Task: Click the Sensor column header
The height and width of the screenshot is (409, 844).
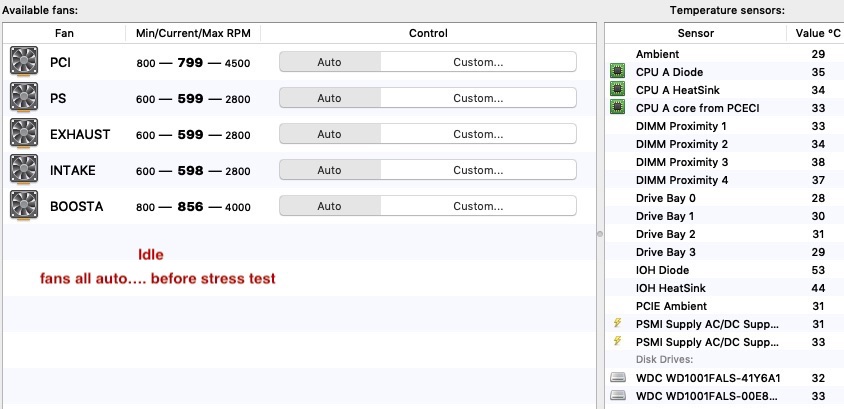Action: (x=696, y=33)
